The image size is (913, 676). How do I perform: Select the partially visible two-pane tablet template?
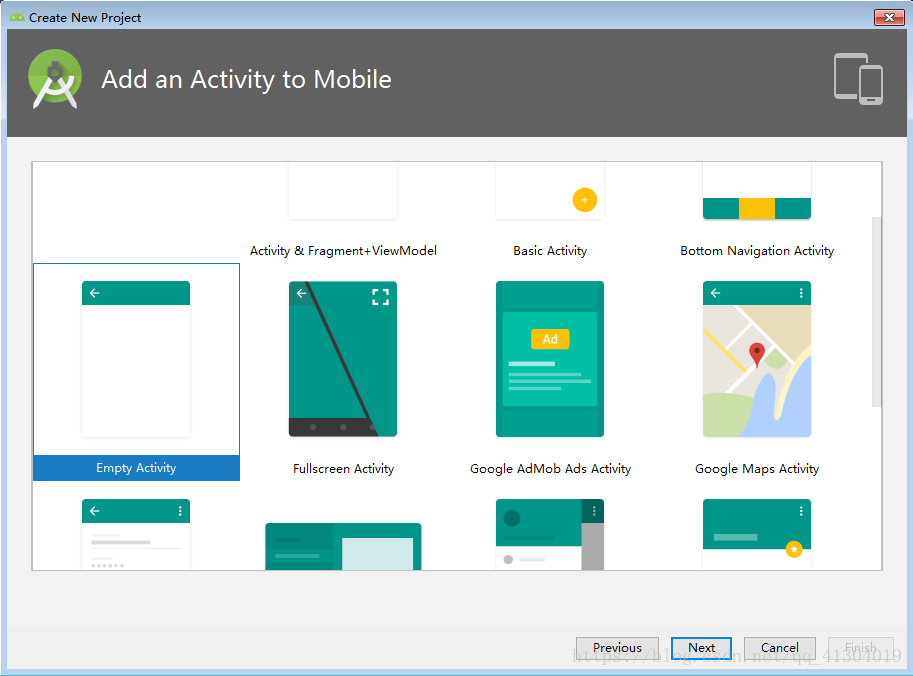click(343, 546)
